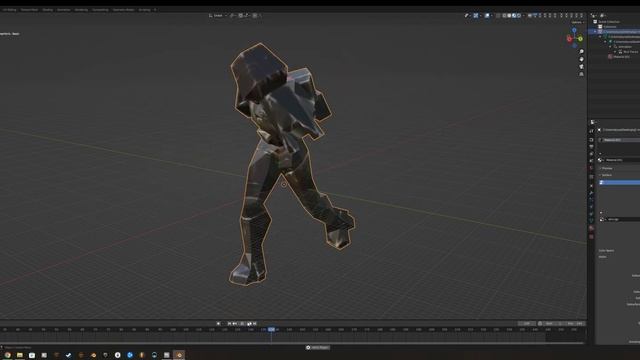Open the outliner editor type menu
Screen dimensions: 640x360
tap(594, 16)
